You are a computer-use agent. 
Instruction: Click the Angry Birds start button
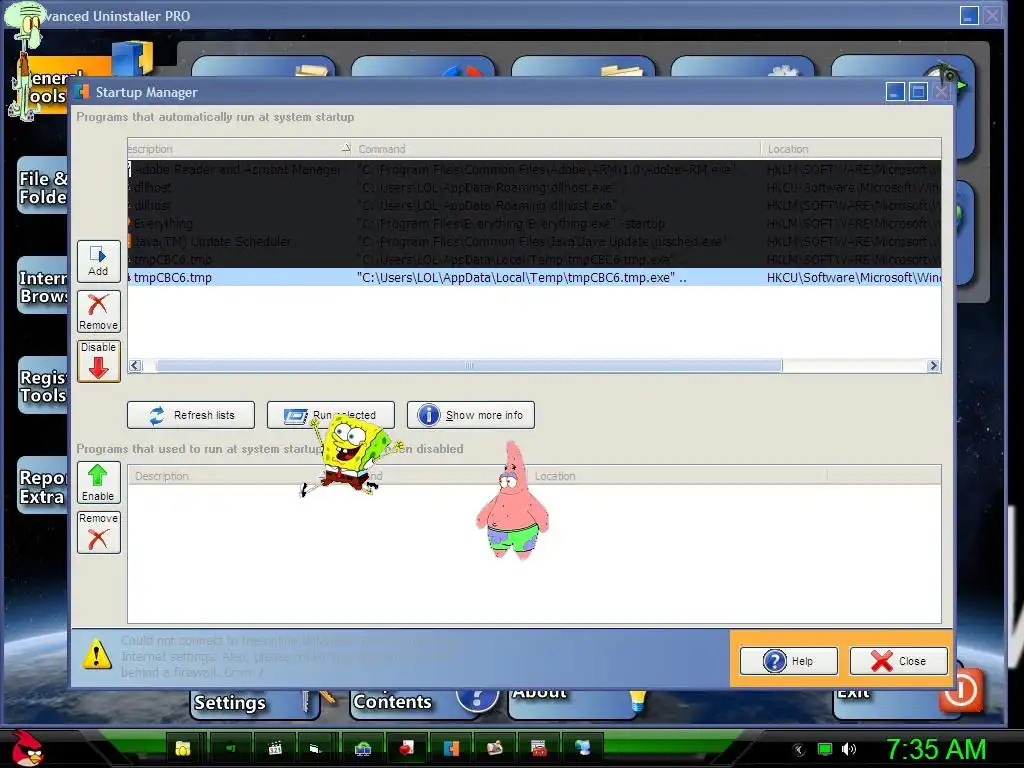(27, 748)
